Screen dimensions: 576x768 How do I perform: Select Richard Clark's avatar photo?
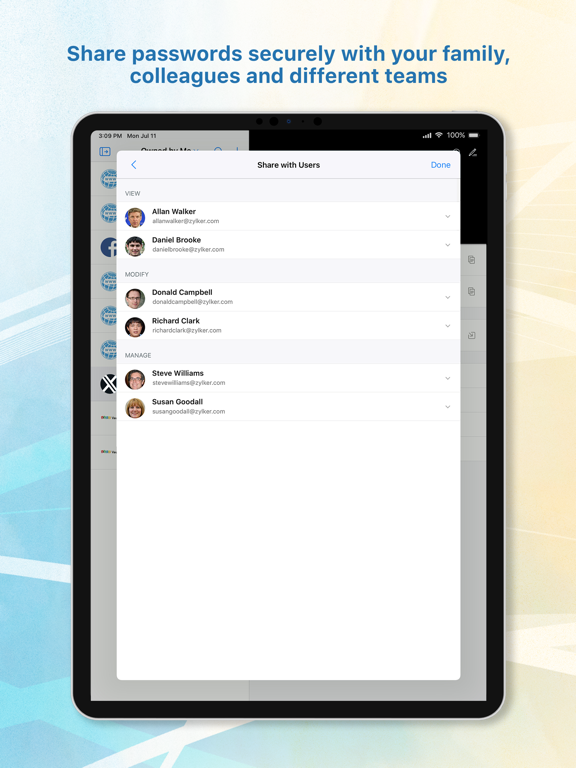(135, 327)
